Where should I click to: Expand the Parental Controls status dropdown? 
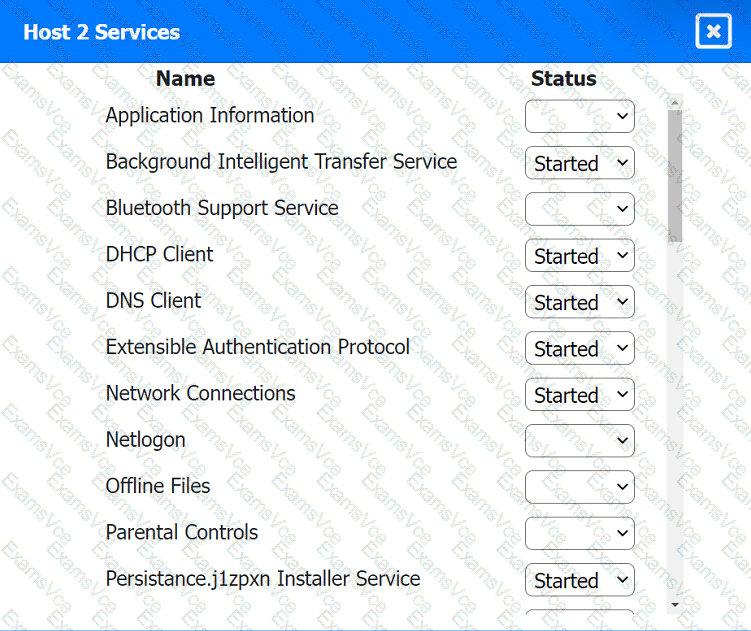579,533
